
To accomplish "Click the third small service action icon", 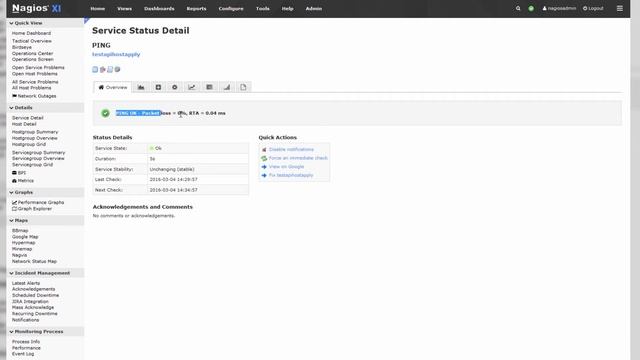I will 110,69.
